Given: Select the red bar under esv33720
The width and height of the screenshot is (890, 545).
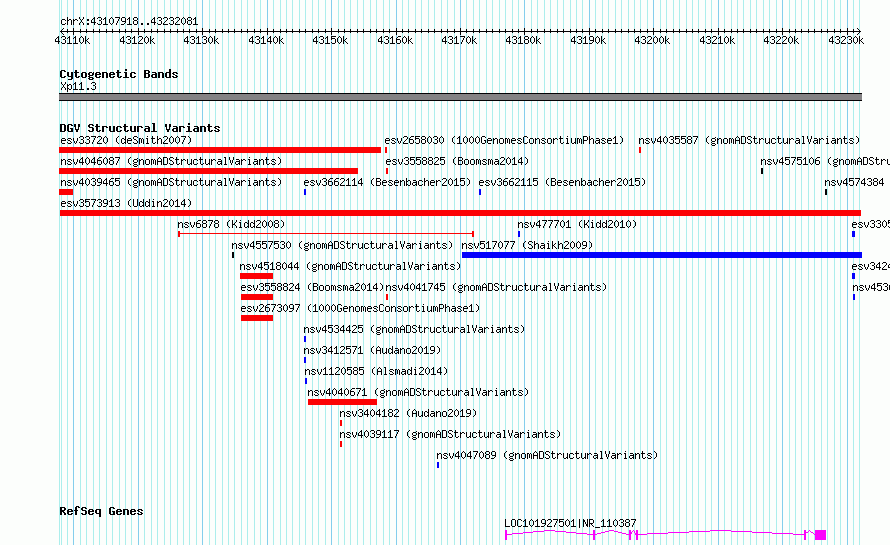Looking at the screenshot, I should point(220,150).
